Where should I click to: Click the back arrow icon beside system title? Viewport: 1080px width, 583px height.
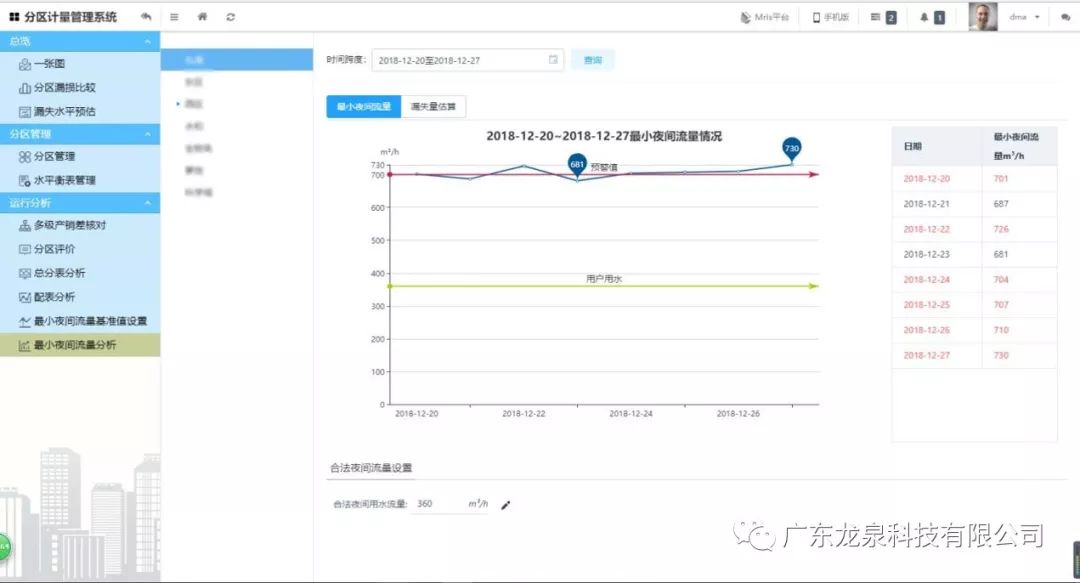tap(146, 17)
